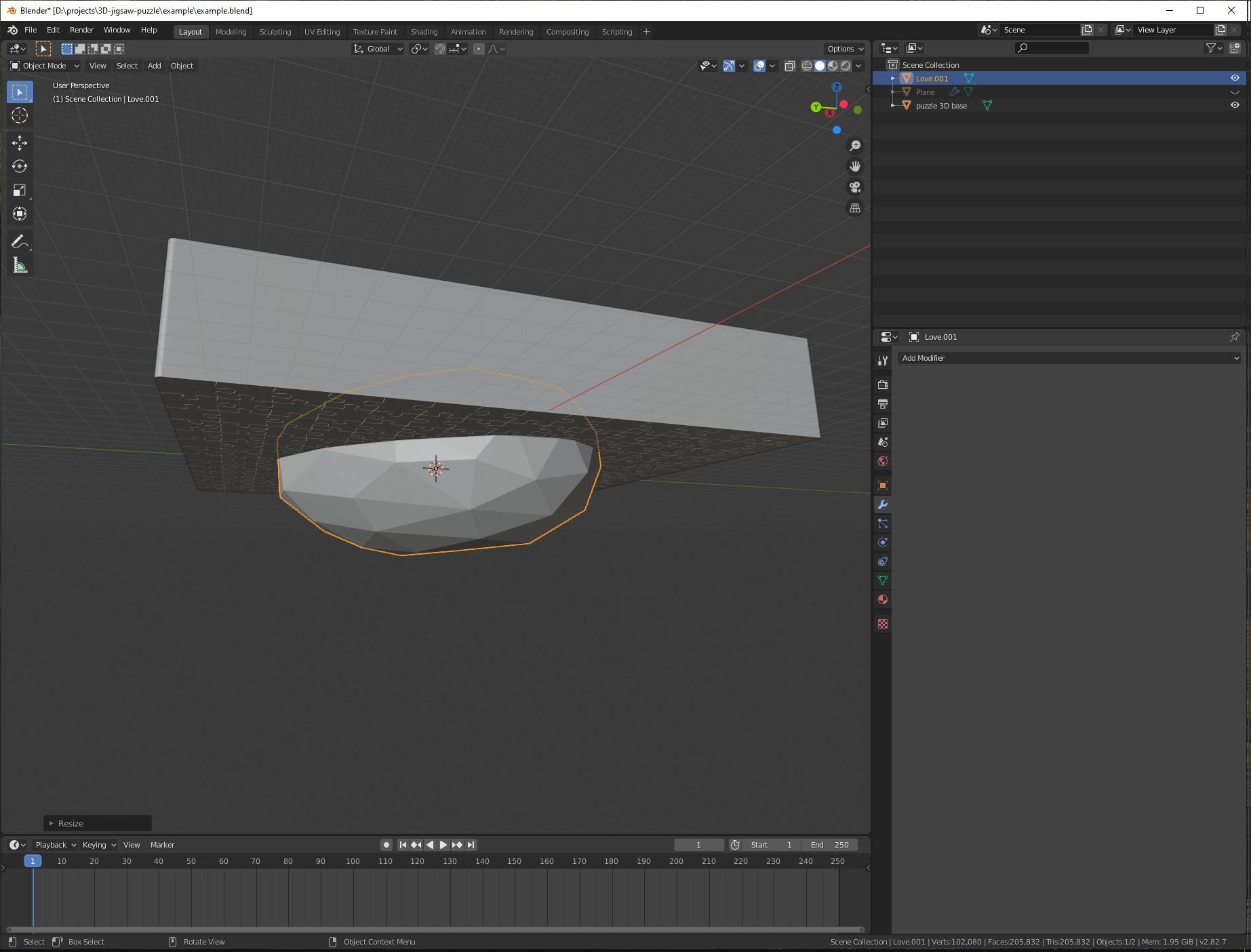Open the Options popover in viewport header

click(844, 48)
